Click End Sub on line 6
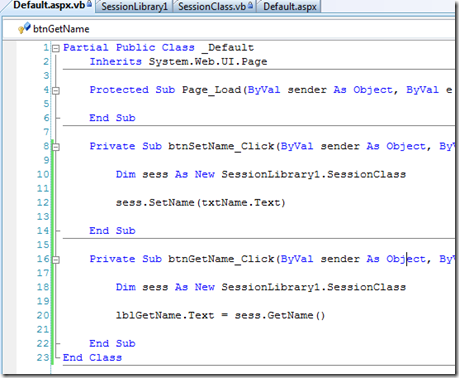The image size is (459, 378). click(112, 118)
